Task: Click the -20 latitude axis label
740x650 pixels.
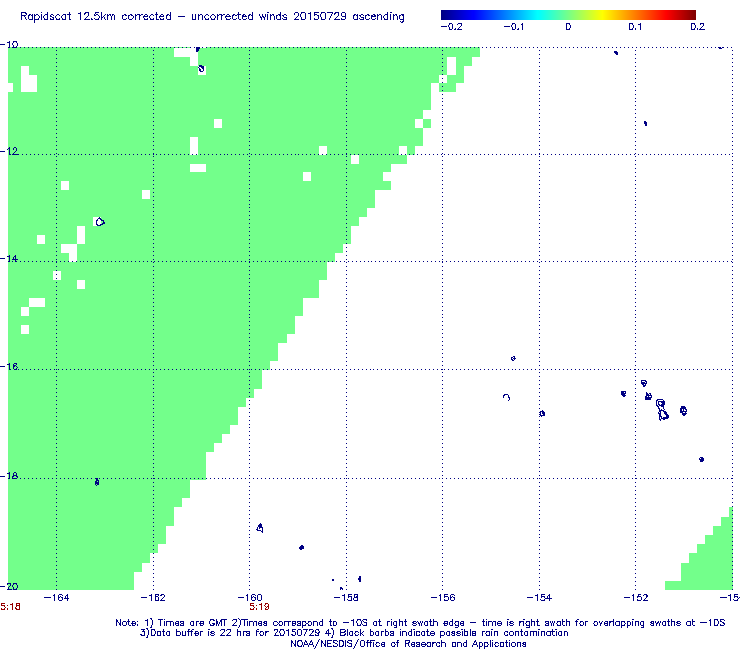Action: coord(9,586)
